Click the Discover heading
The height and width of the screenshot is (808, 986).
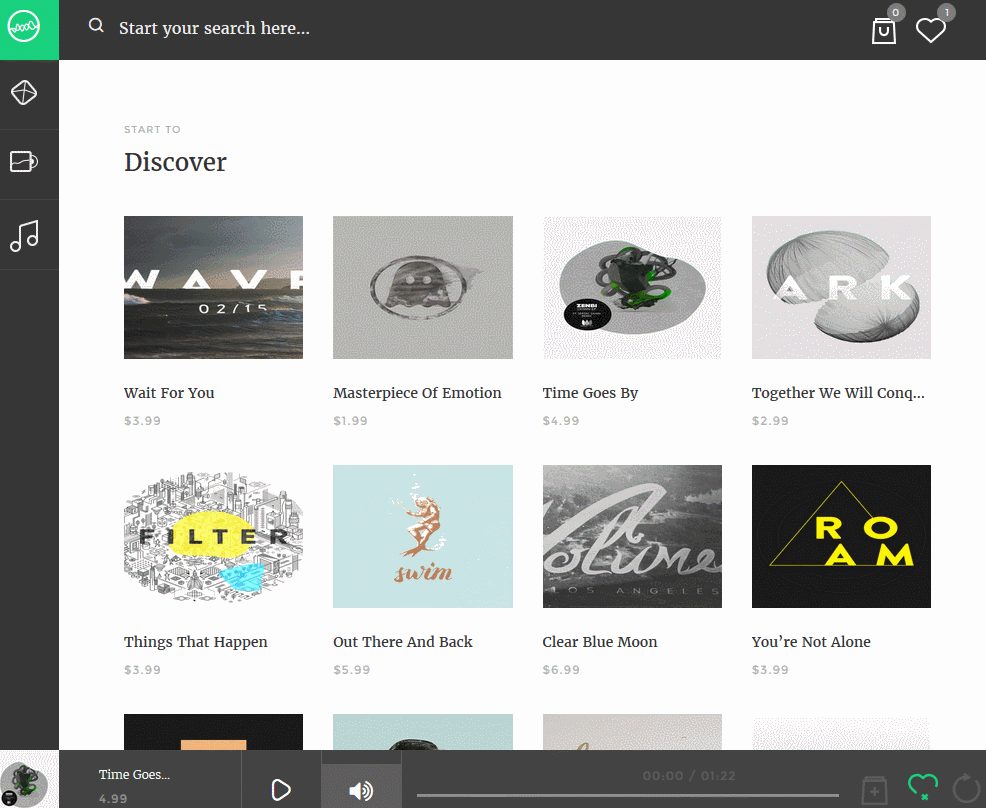[175, 162]
